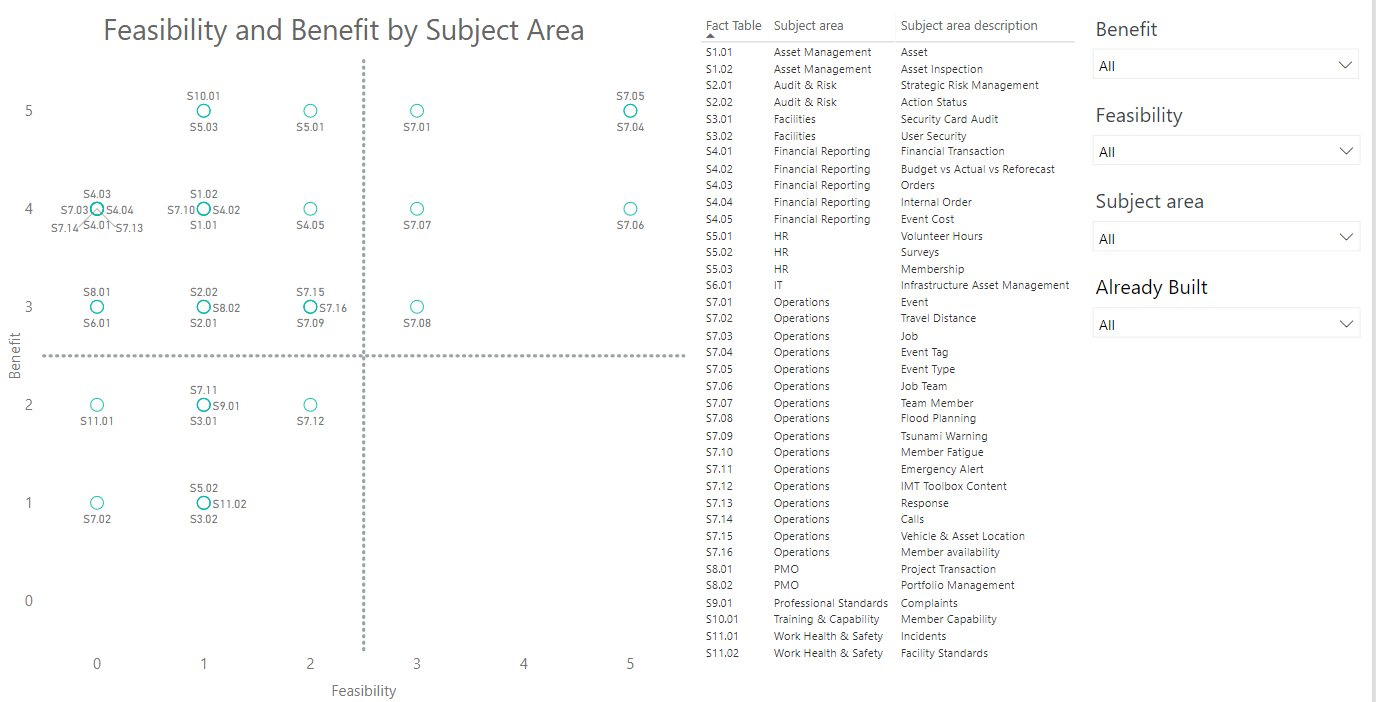Click the data point between S10.01 and S5.03
This screenshot has height=702, width=1376.
[x=204, y=111]
